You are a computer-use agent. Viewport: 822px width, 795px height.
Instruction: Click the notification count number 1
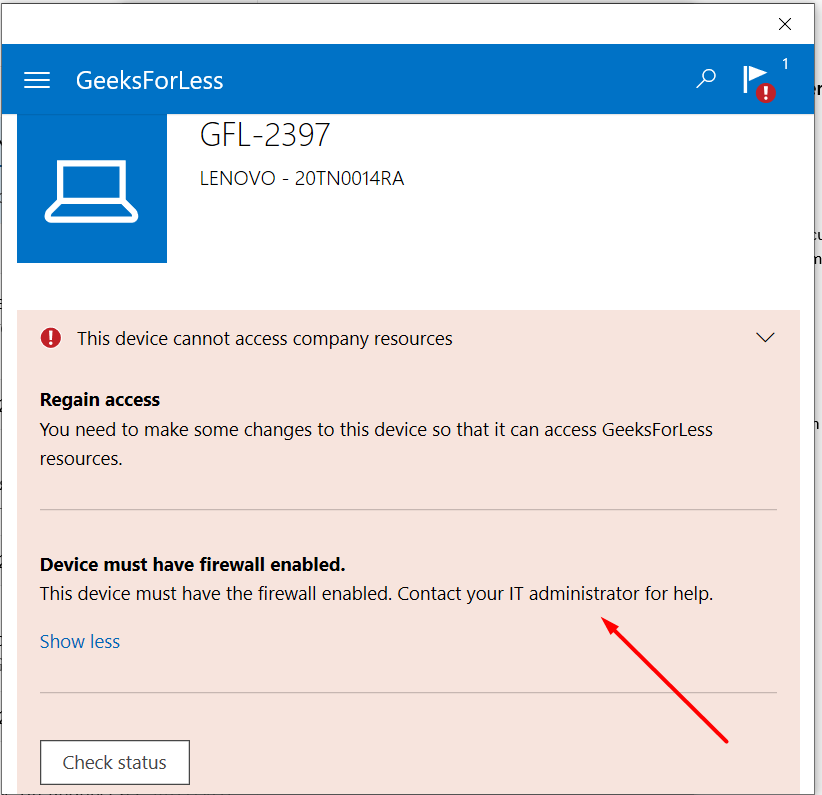785,64
